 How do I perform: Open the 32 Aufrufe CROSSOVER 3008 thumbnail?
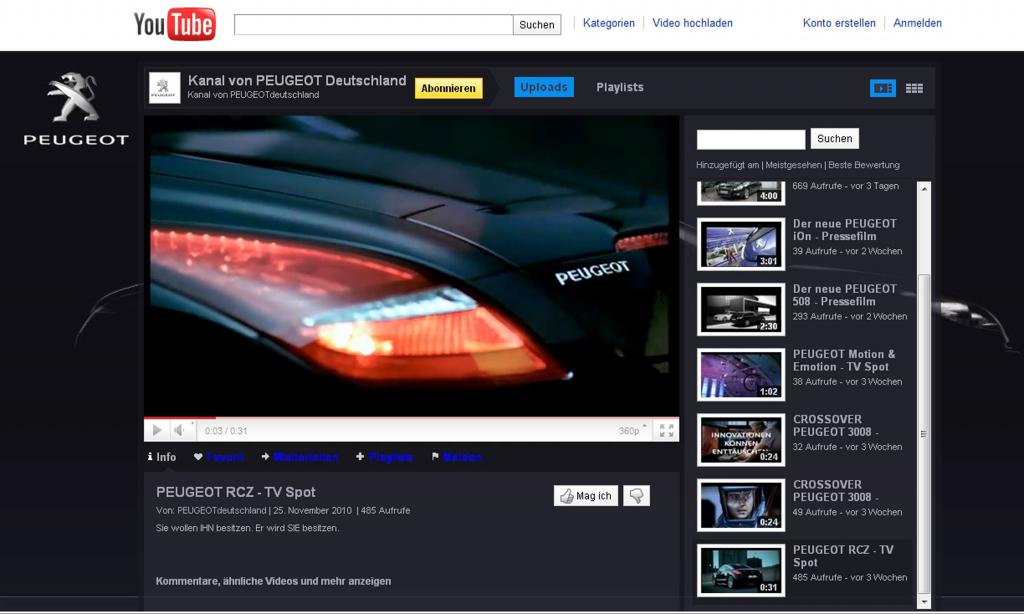pos(741,440)
